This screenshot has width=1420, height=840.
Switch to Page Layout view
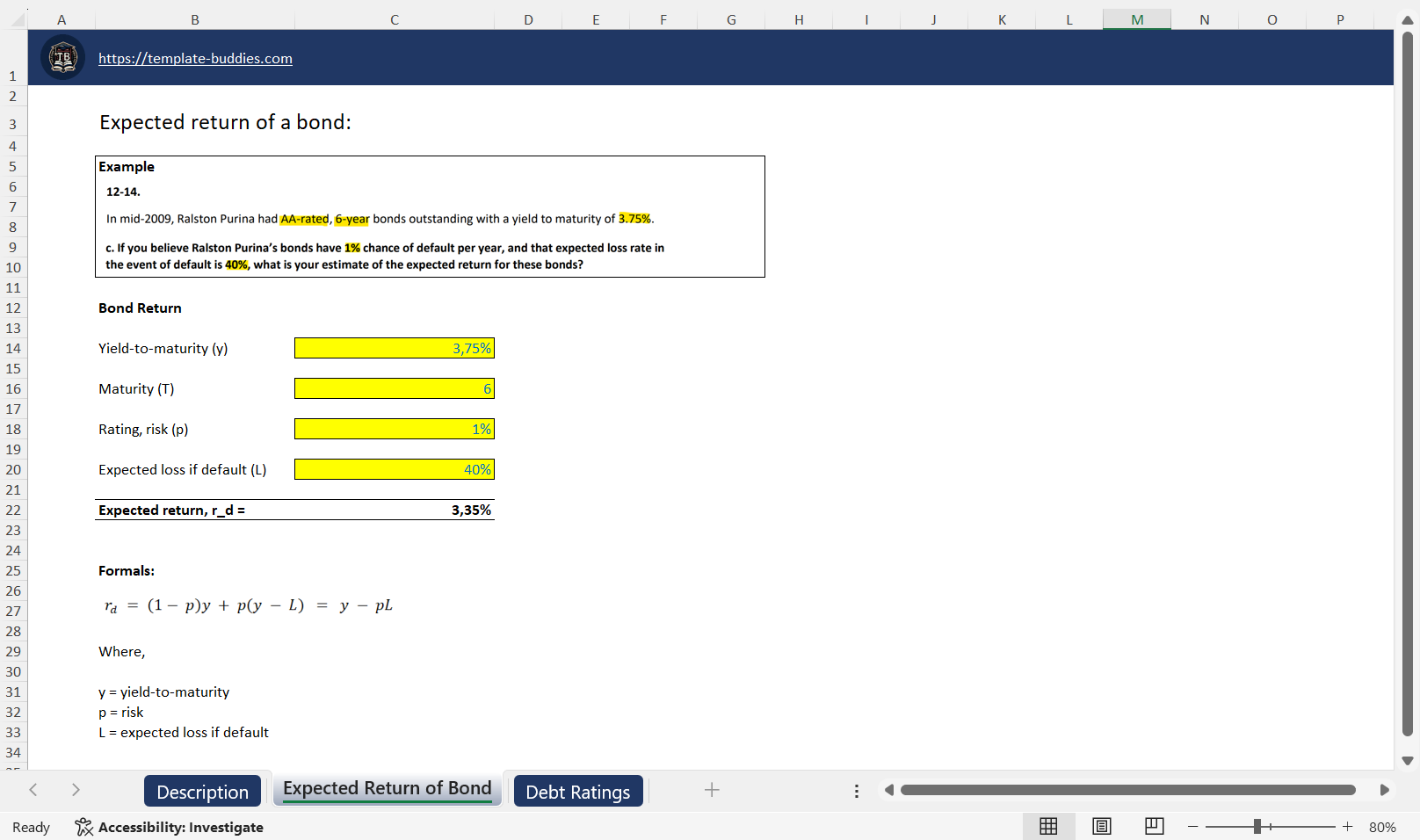coord(1101,826)
